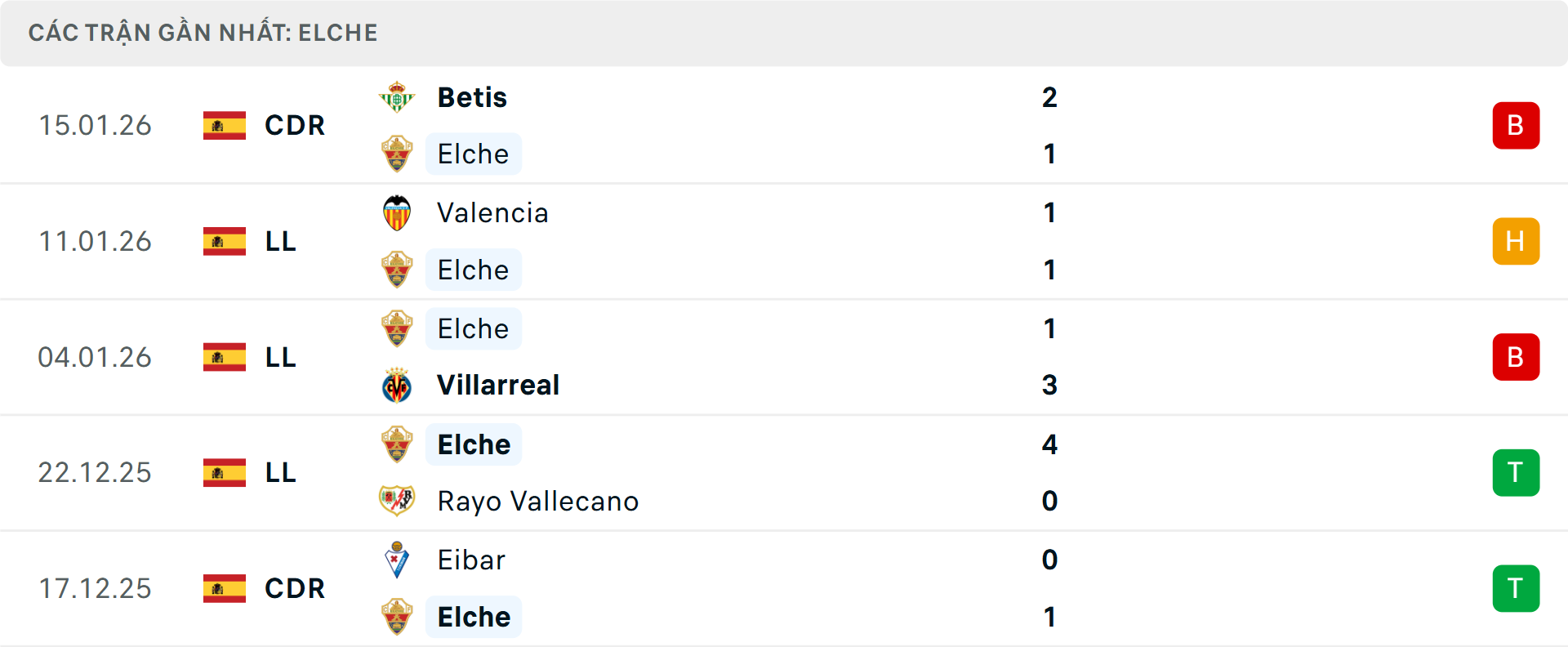Open the Villarreal team link
This screenshot has height=647, width=1568.
tap(498, 386)
